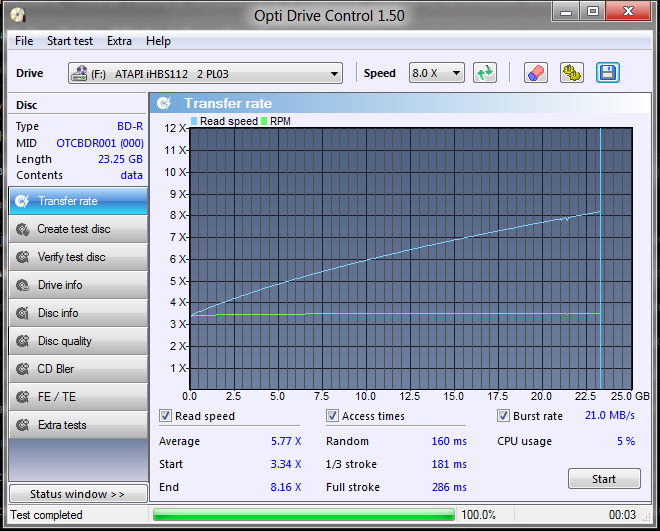Screen dimensions: 660x531
Task: Click the 1/3 stroke value 181 ms
Action: click(449, 464)
